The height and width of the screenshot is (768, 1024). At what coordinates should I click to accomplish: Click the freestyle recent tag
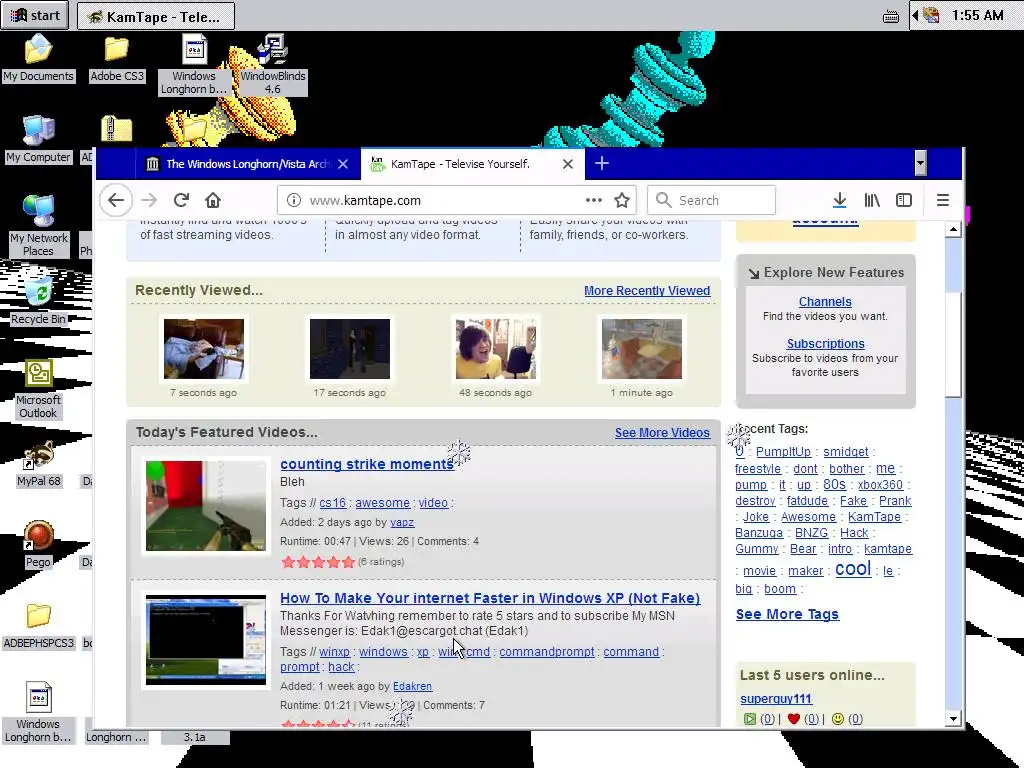point(758,469)
